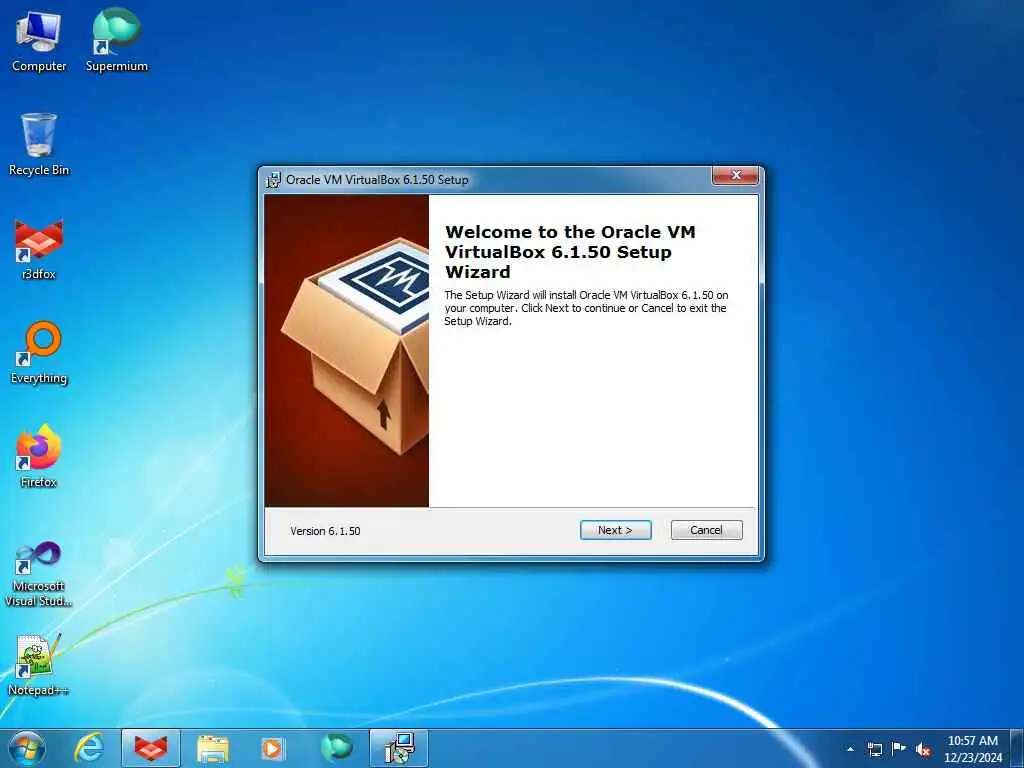Click the muted volume tray icon
This screenshot has height=768, width=1024.
click(x=923, y=749)
